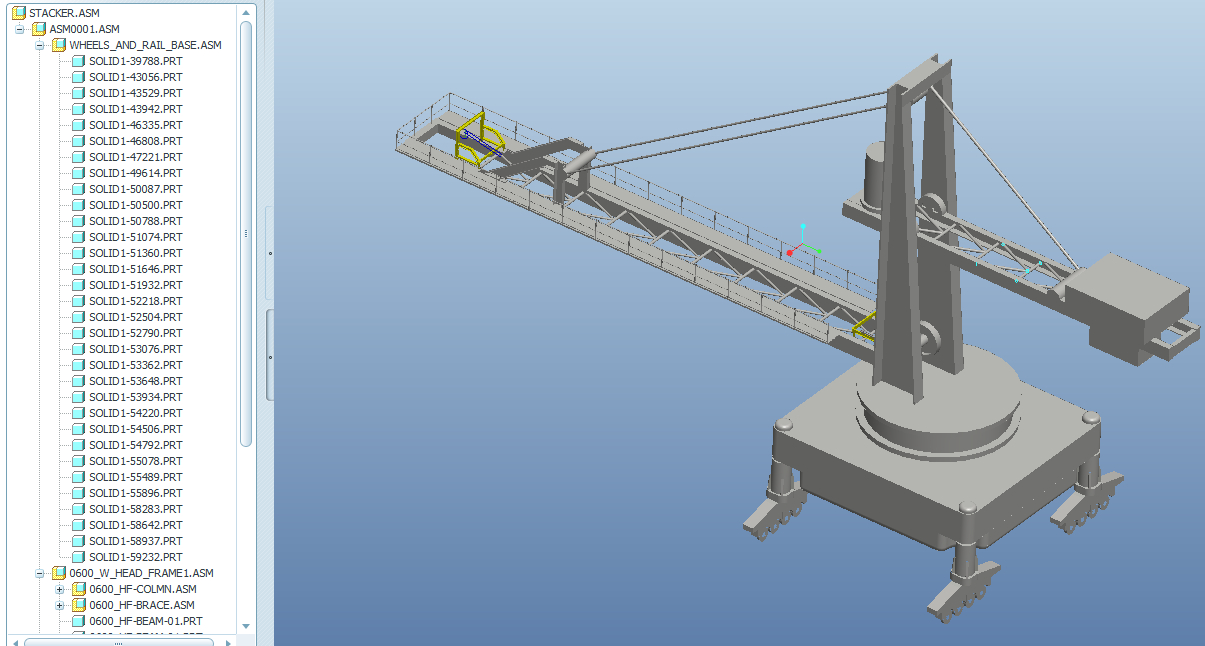Collapse the 0600_W_HEAD_FRAME1.ASM node
Screen dimensions: 1205x646
39,573
